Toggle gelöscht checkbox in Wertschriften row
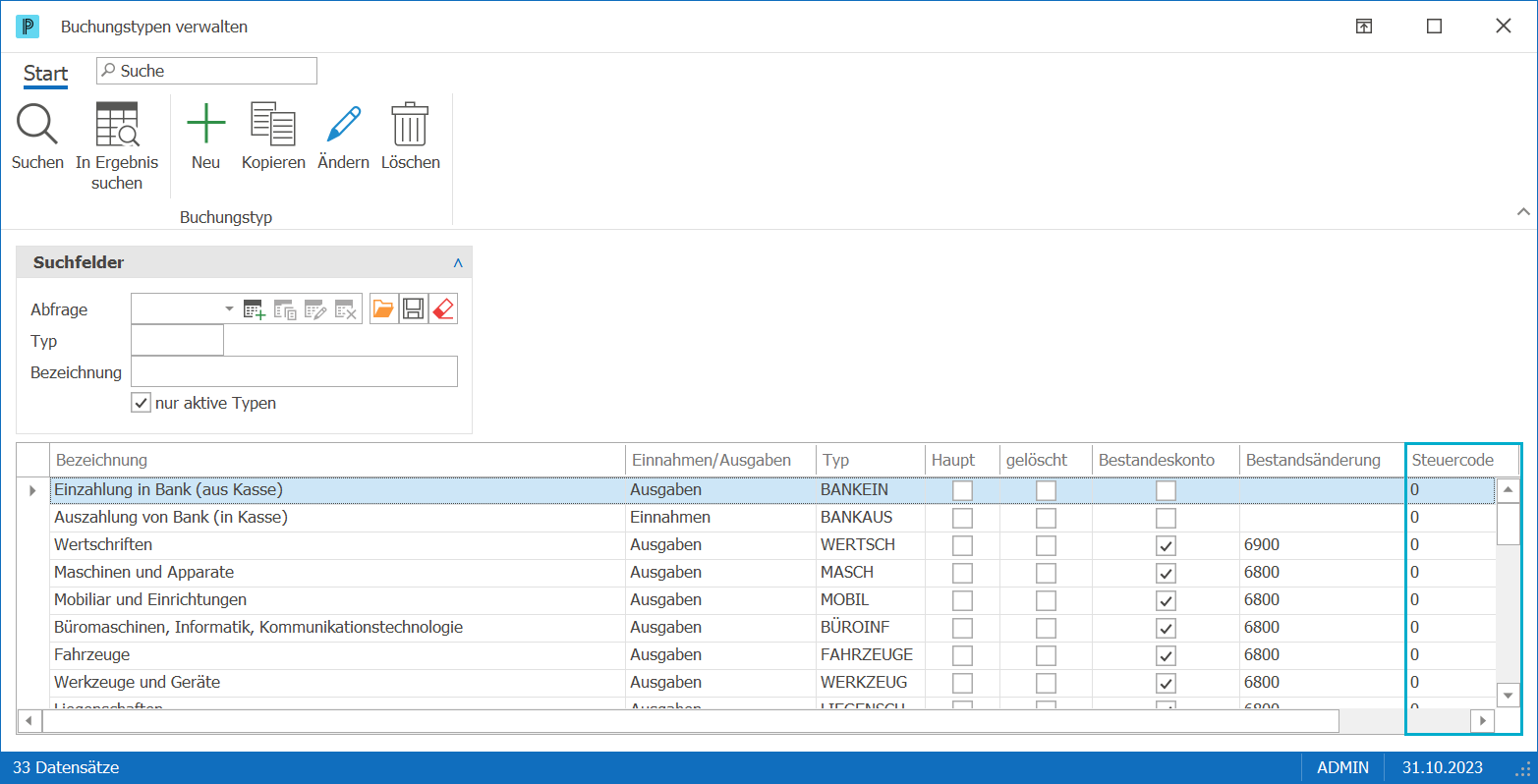Viewport: 1538px width, 784px height. pyautogui.click(x=1047, y=545)
